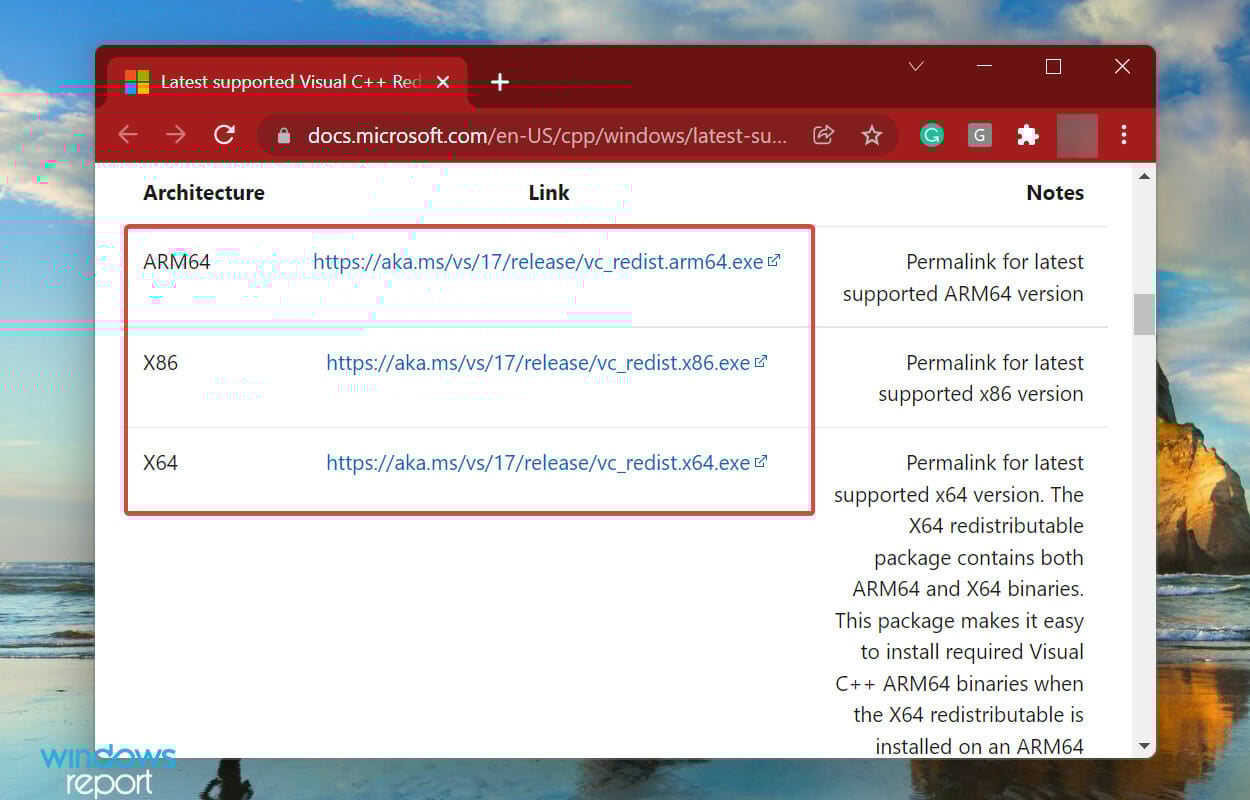Download vc_redist.x86.exe link
Viewport: 1250px width, 800px height.
point(546,363)
